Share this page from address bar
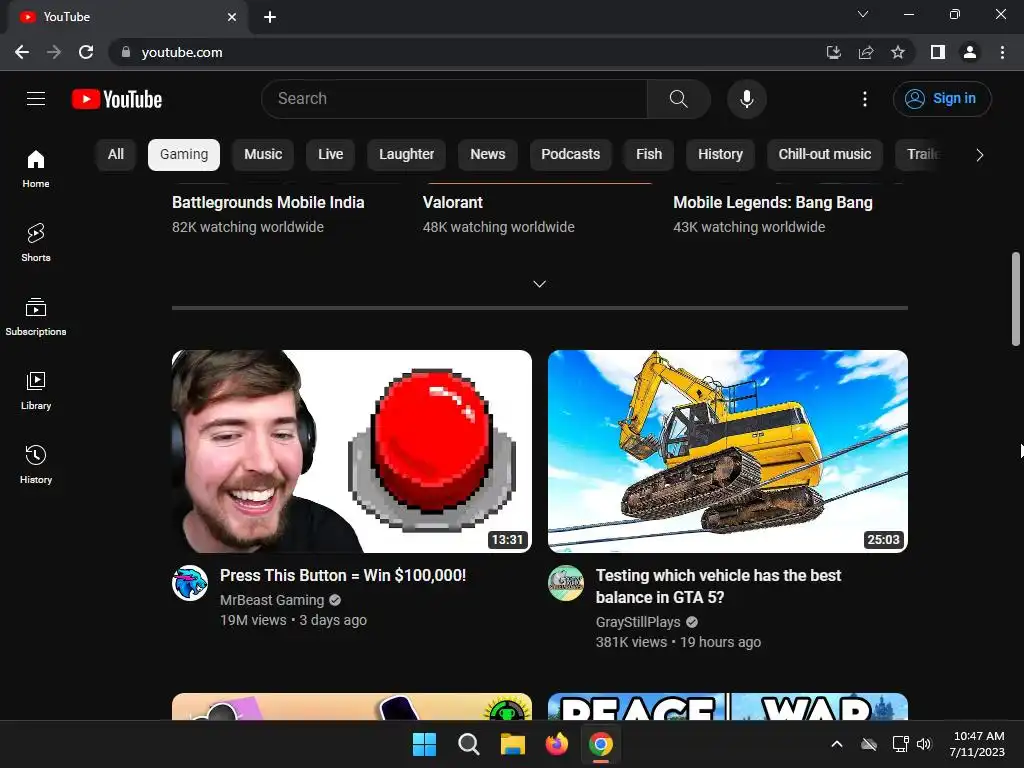The width and height of the screenshot is (1024, 768). 866,52
